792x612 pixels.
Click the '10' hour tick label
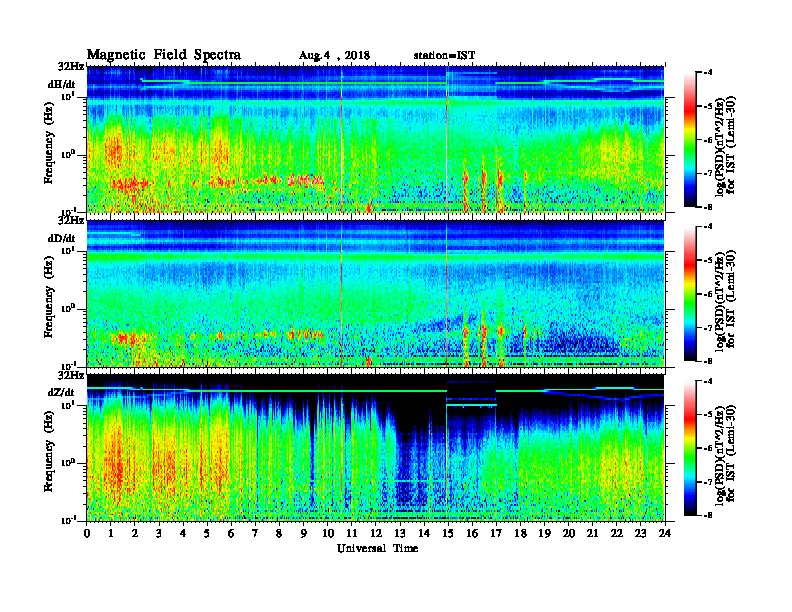tap(327, 534)
